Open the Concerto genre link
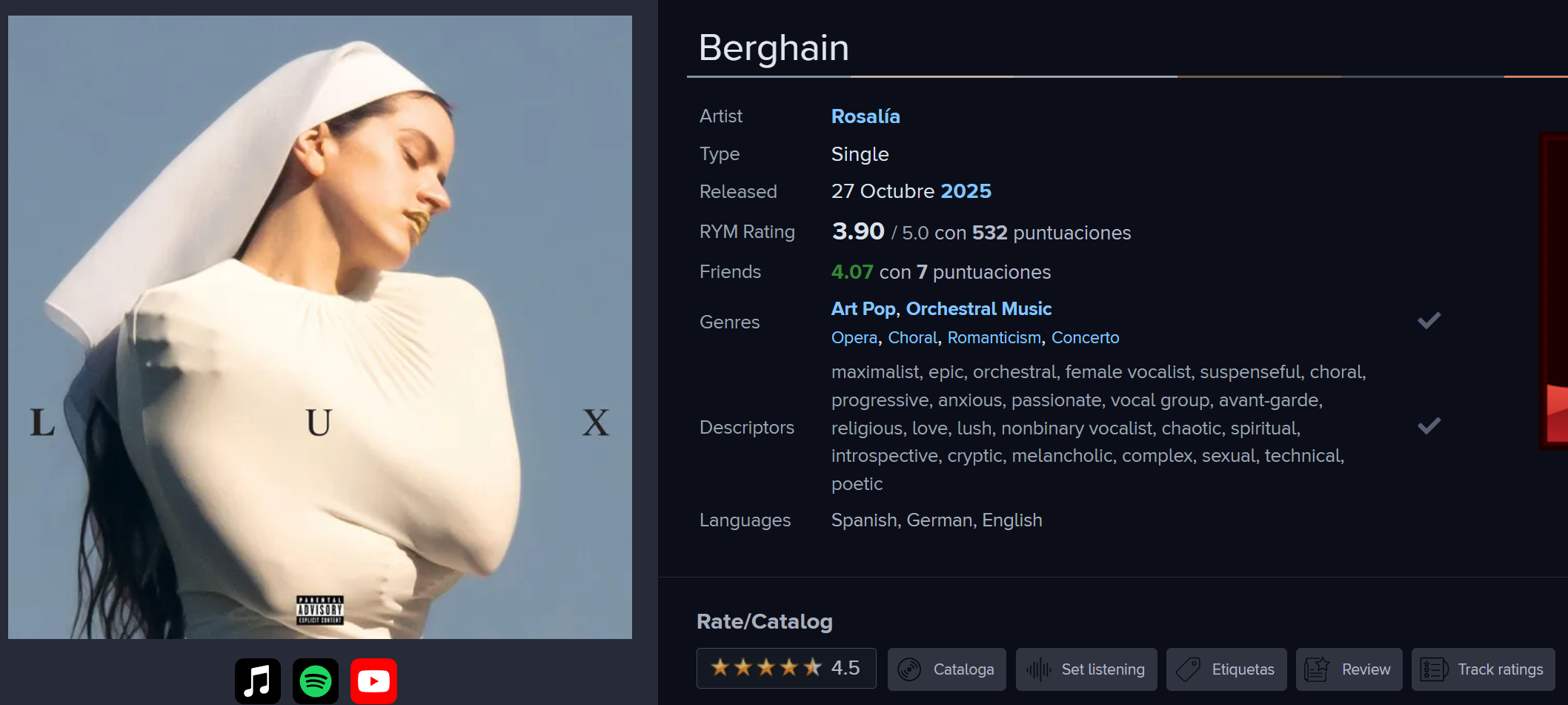This screenshot has width=1568, height=705. tap(1085, 338)
